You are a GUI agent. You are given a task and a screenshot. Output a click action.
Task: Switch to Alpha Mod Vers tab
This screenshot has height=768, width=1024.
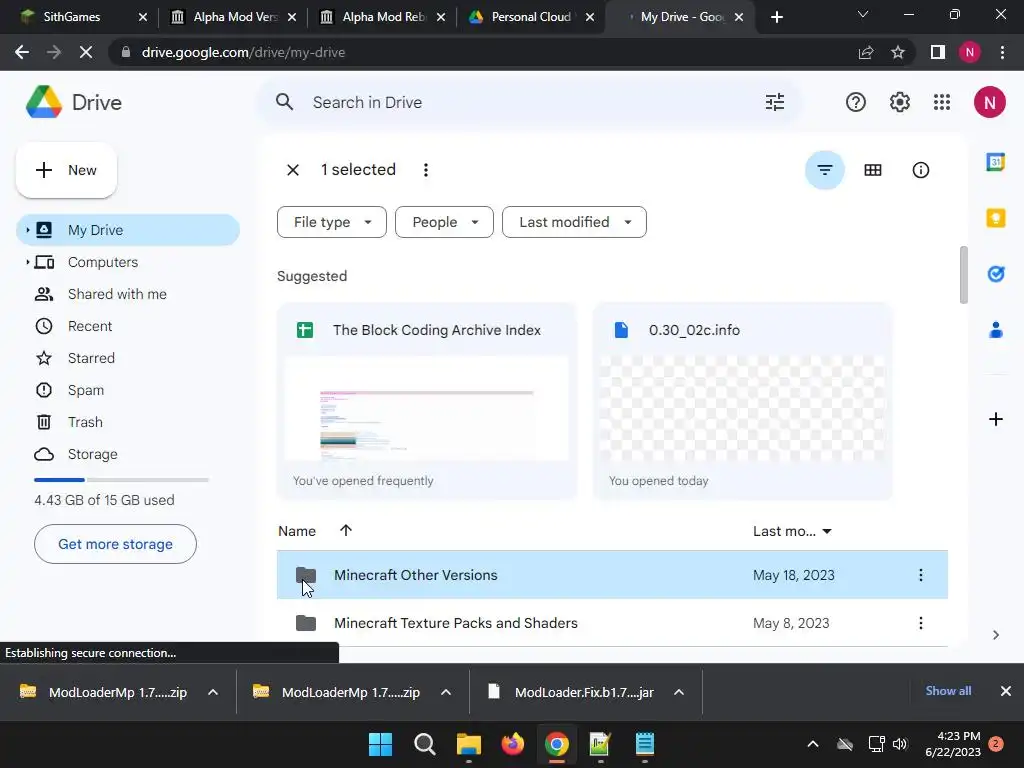[x=235, y=17]
